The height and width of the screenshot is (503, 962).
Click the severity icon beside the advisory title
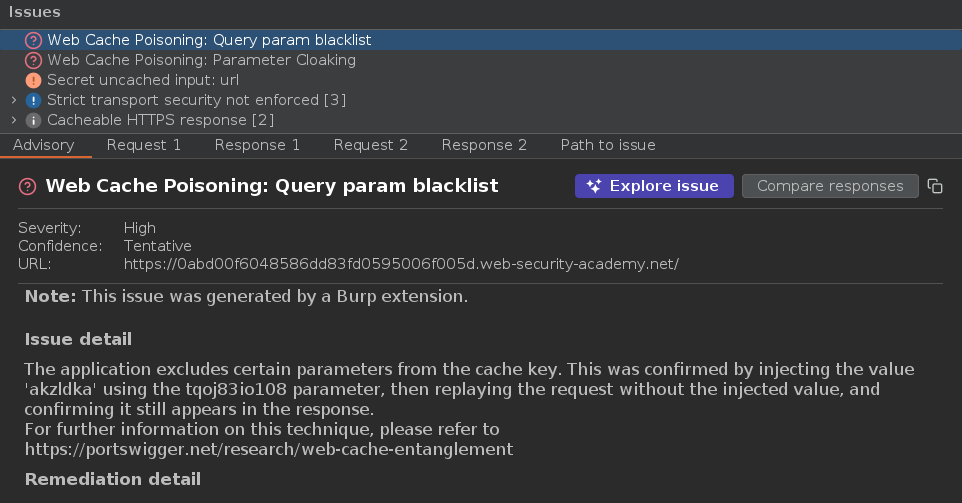[x=27, y=186]
